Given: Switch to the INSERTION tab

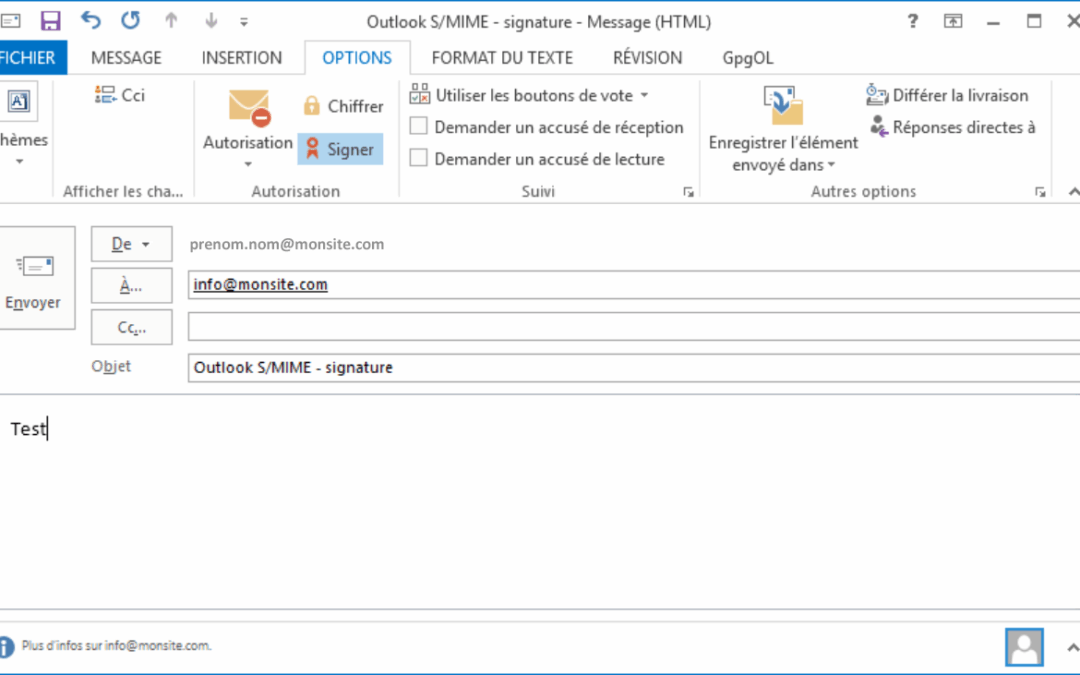Looking at the screenshot, I should pyautogui.click(x=242, y=57).
